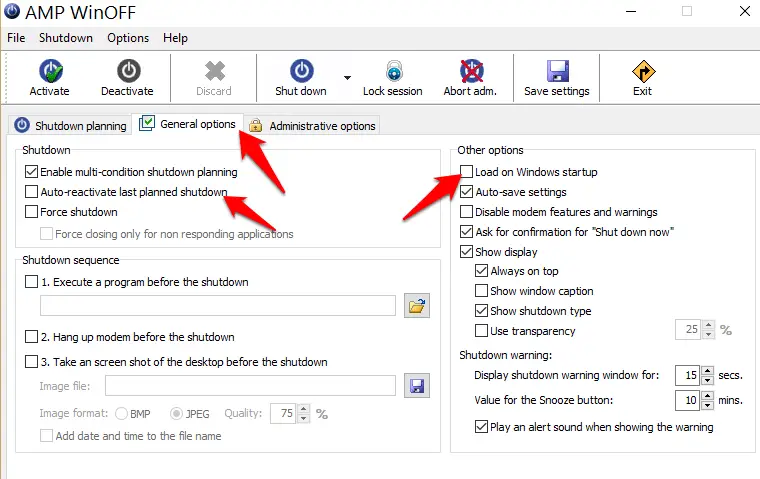Click the Shut down toolbar icon
Viewport: 760px width, 479px height.
click(x=301, y=71)
